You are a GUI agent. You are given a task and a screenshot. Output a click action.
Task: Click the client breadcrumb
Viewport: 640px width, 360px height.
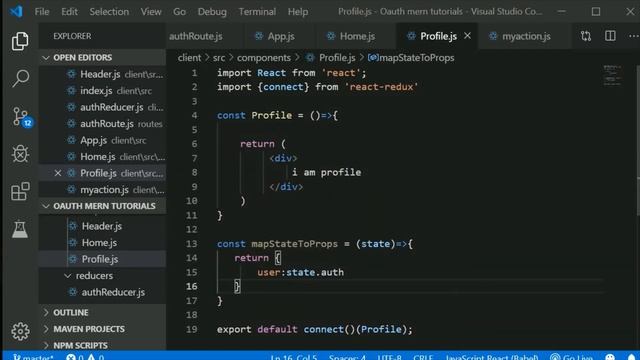189,58
